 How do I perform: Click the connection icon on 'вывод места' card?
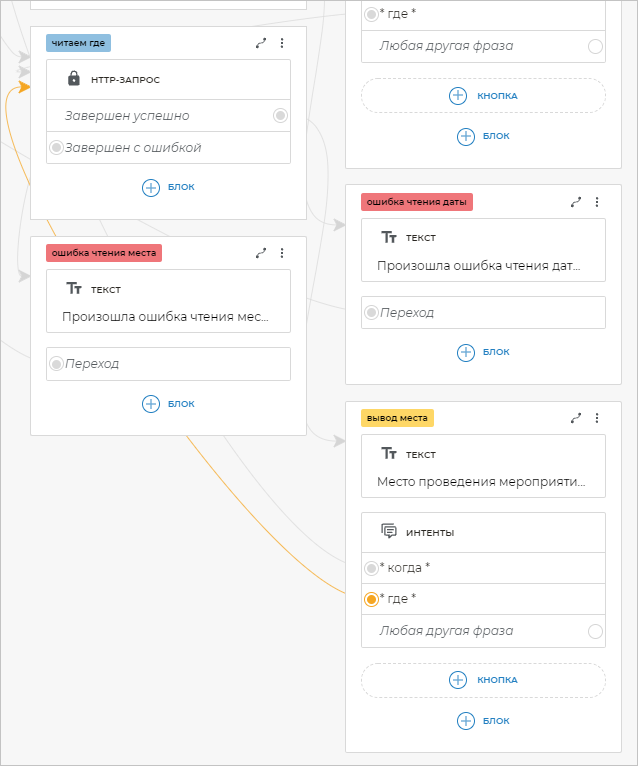(576, 418)
